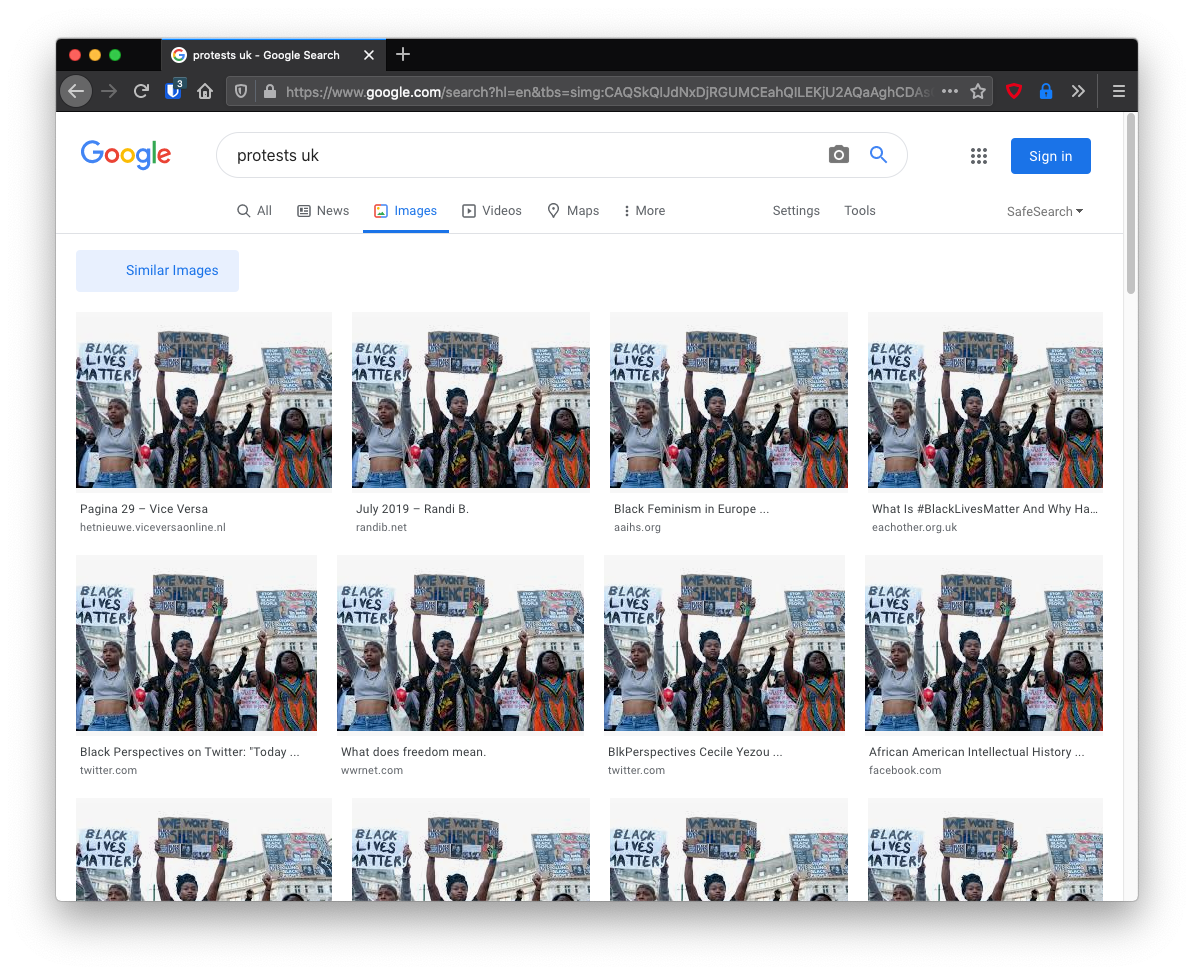The image size is (1194, 975).
Task: Open the Black Feminism in Europe image
Action: [x=729, y=400]
